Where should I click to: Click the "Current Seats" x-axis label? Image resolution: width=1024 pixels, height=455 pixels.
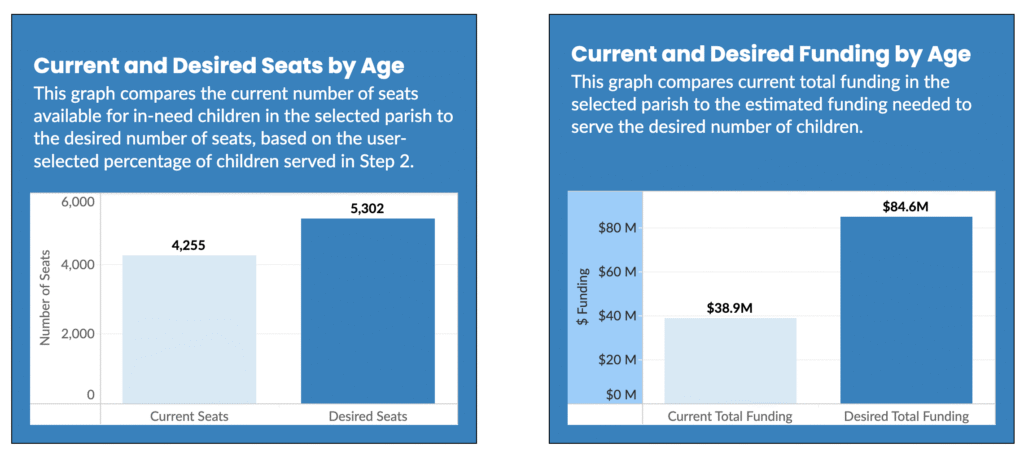point(189,415)
